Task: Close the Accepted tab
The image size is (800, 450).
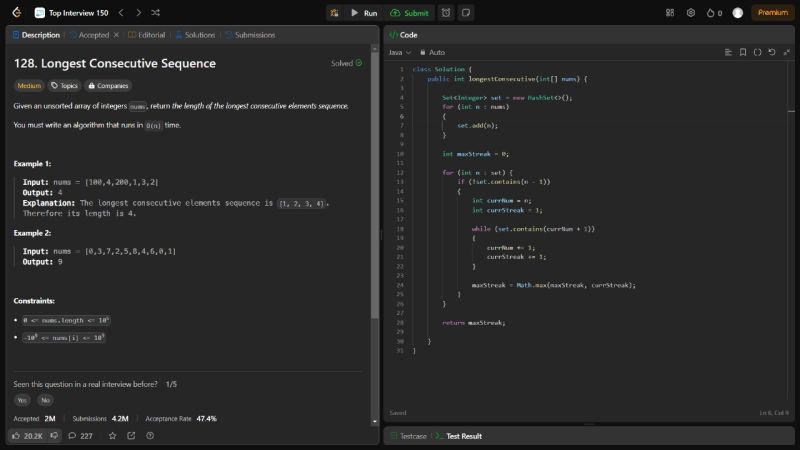Action: pos(116,35)
